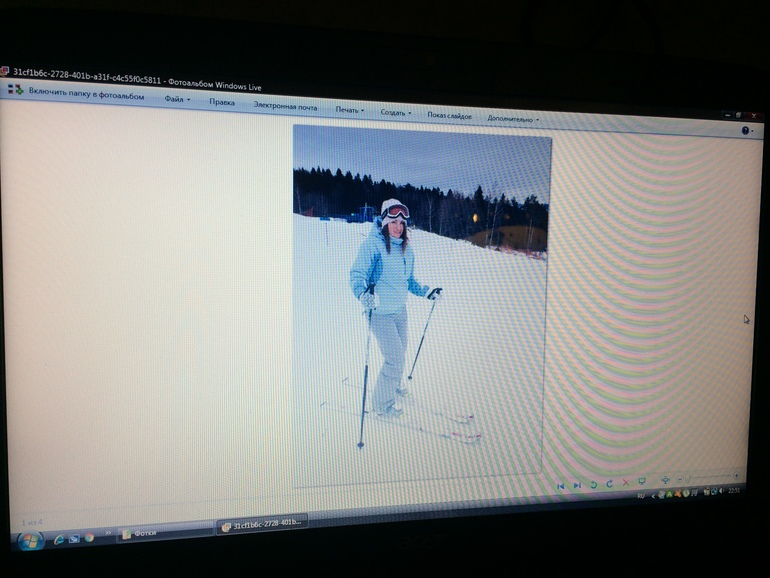Click Показ слайдов button
The image size is (770, 578).
[x=449, y=115]
